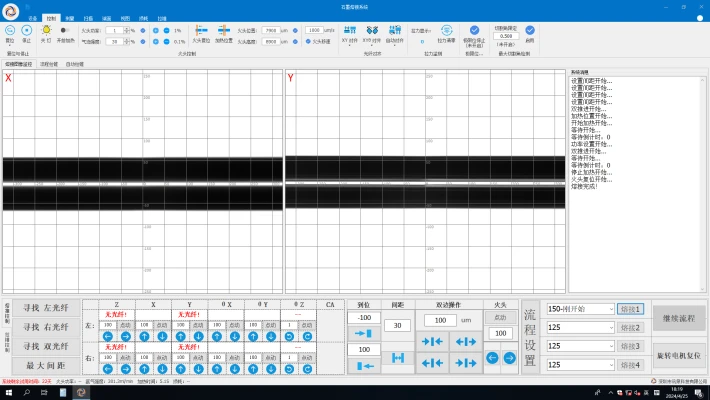Toggle the 刷新 check option
The height and width of the screenshot is (400, 710).
(x=530, y=31)
